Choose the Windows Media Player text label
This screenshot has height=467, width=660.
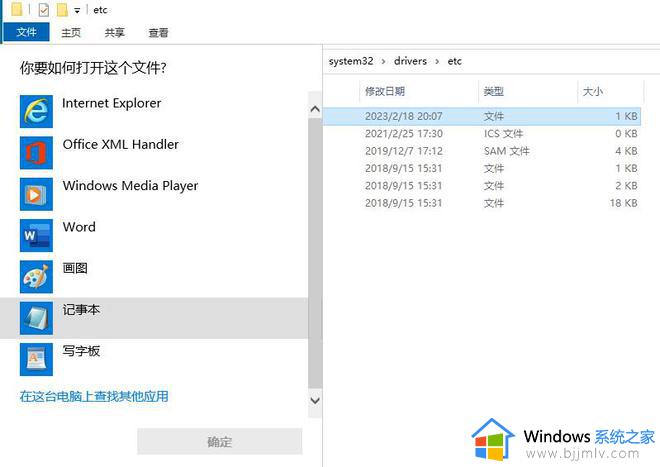click(130, 186)
